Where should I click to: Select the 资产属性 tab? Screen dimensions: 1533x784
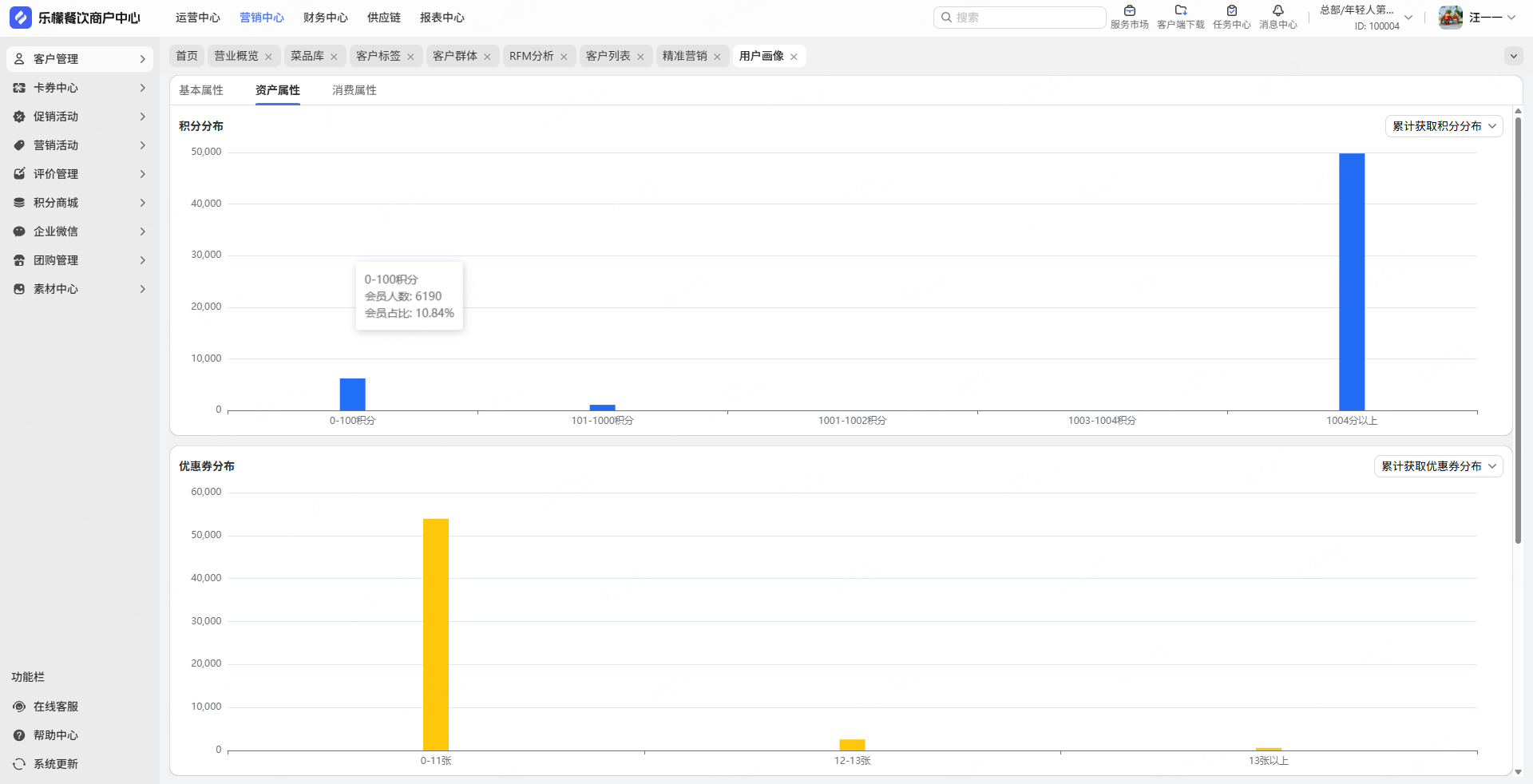pos(278,90)
